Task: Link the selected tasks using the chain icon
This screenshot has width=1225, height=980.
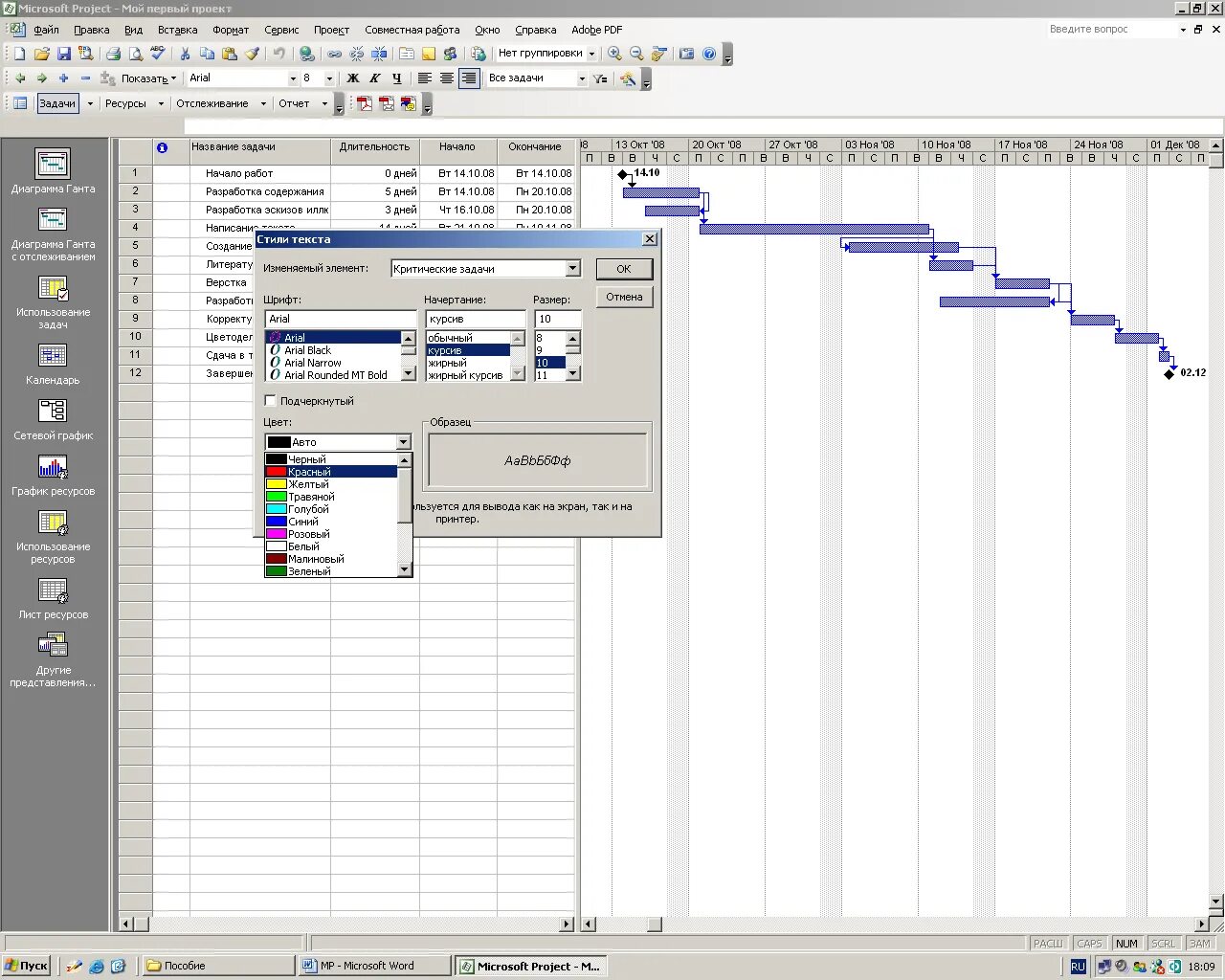Action: 334,54
